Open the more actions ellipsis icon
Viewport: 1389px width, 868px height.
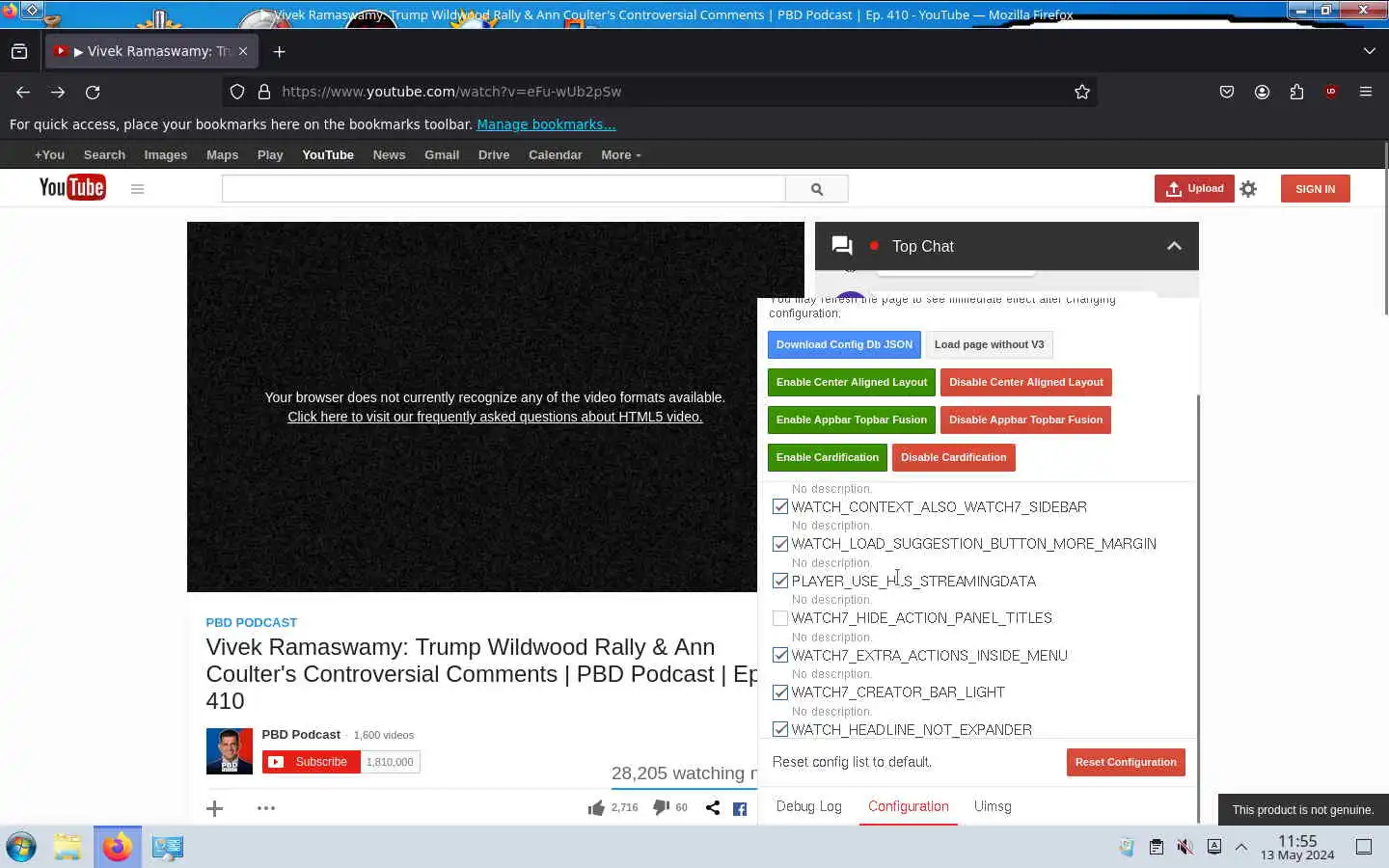266,808
